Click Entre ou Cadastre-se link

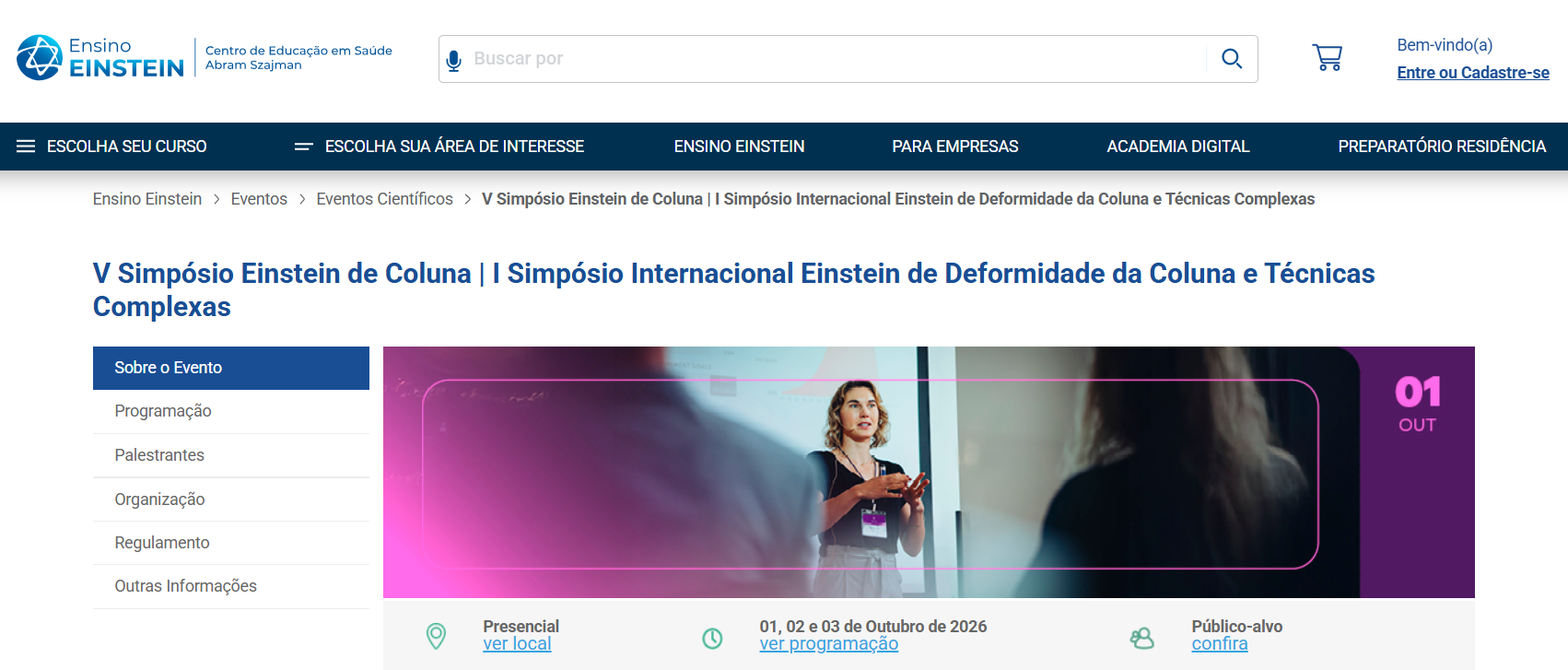[1472, 73]
